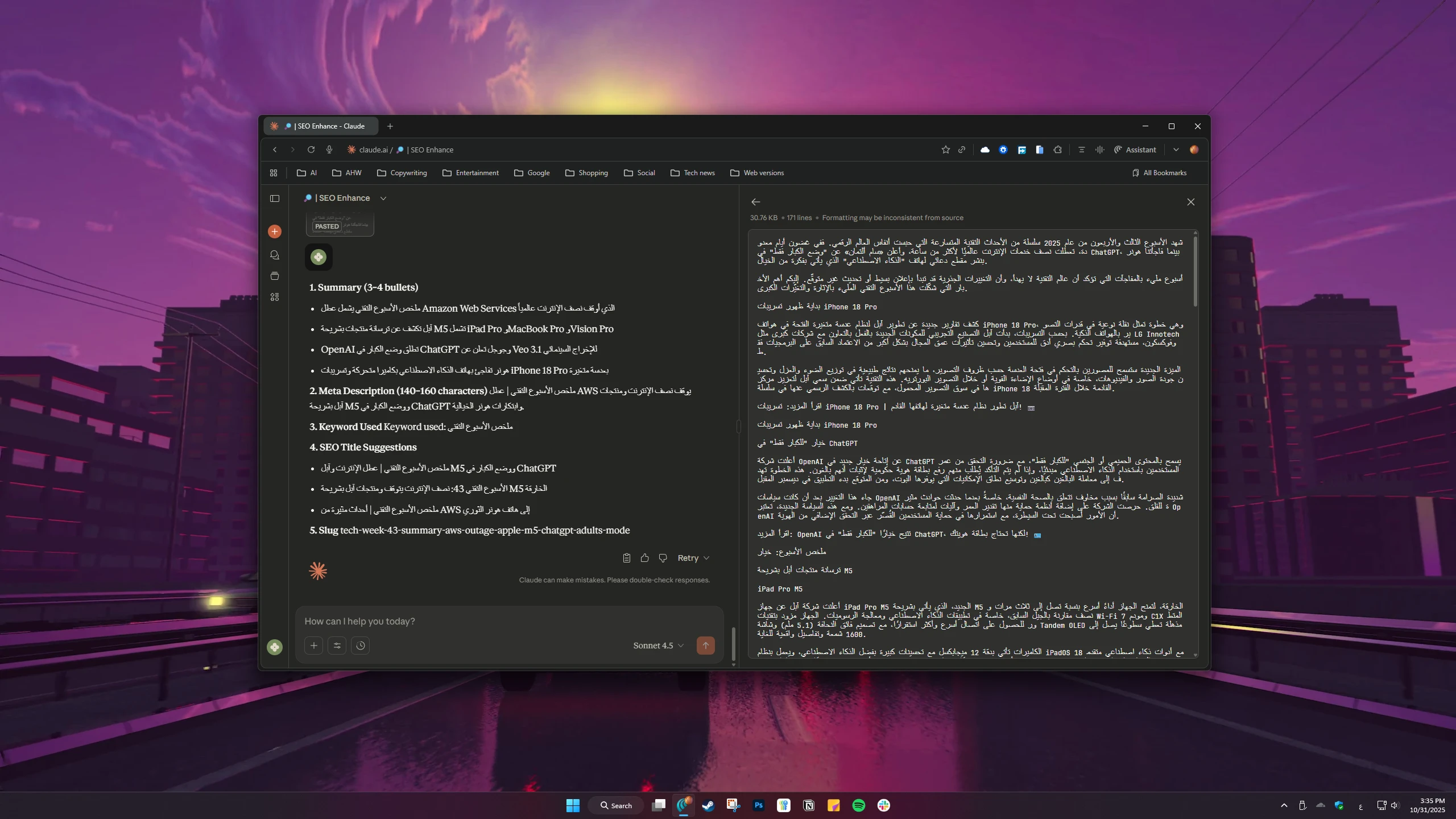Give a thumbs down to the response
1456x819 pixels.
[x=663, y=558]
